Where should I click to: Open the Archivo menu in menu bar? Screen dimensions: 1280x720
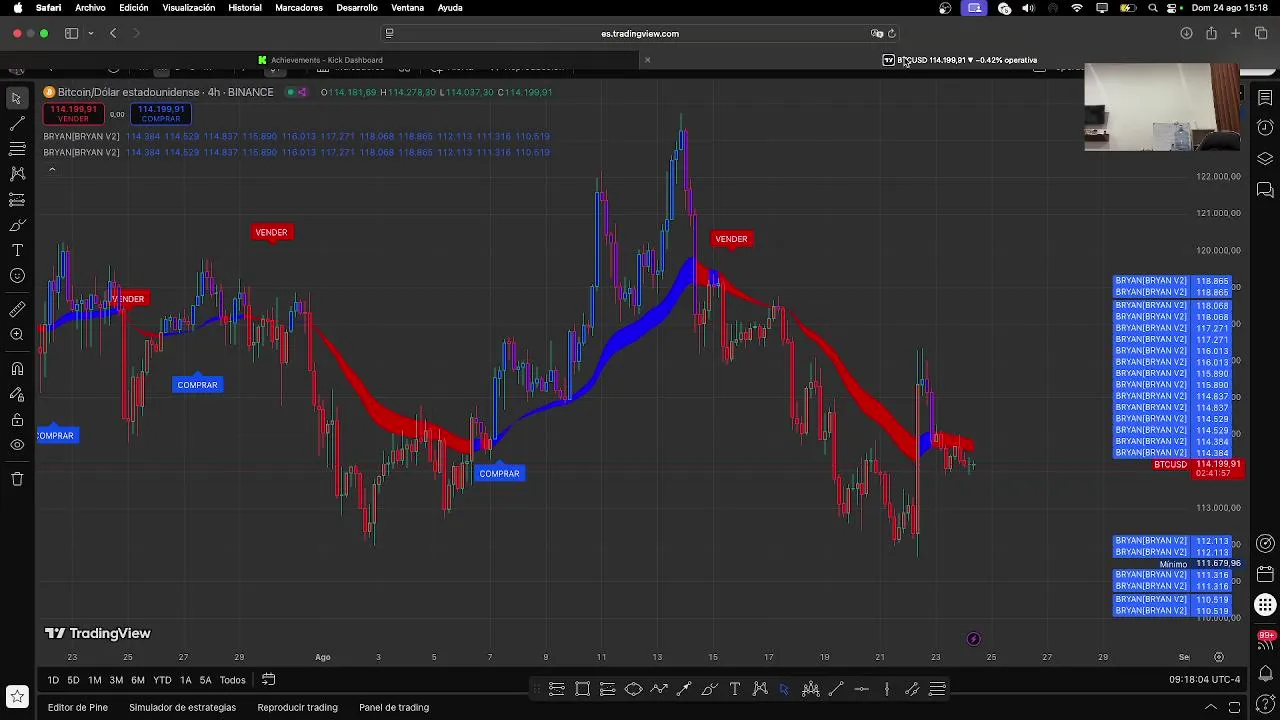coord(90,8)
